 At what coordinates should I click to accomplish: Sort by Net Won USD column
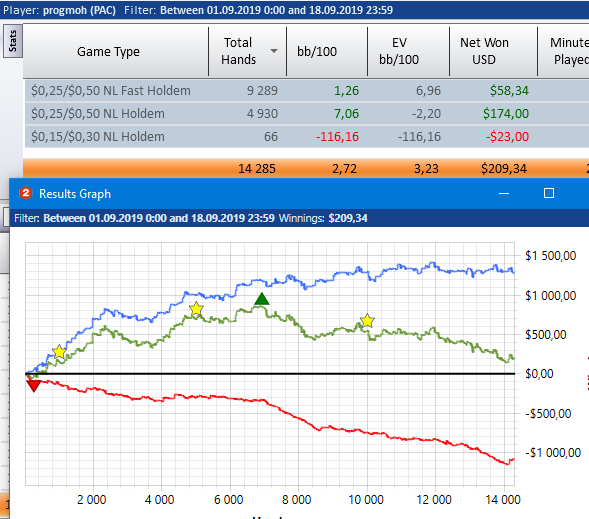click(x=493, y=51)
